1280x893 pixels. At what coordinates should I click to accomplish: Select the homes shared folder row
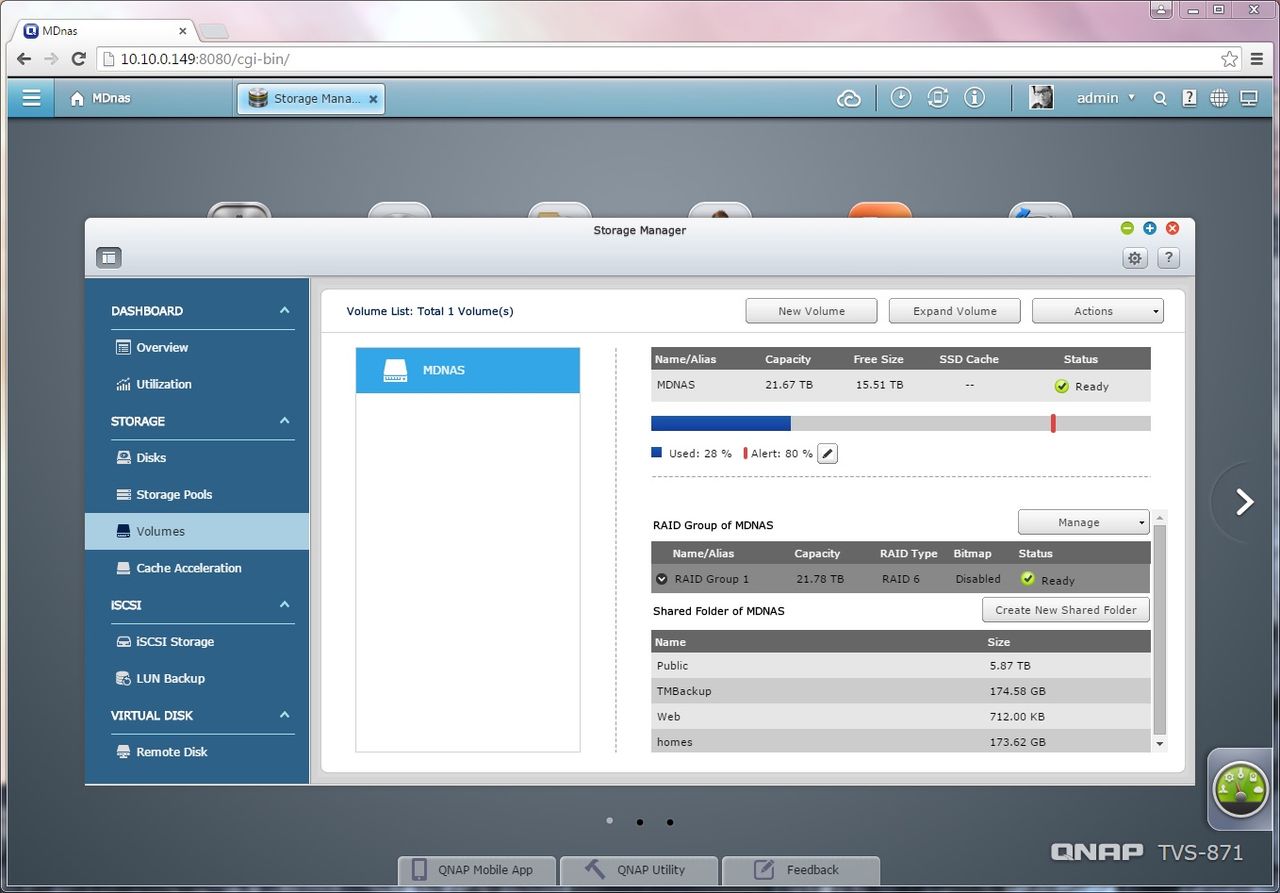(900, 741)
